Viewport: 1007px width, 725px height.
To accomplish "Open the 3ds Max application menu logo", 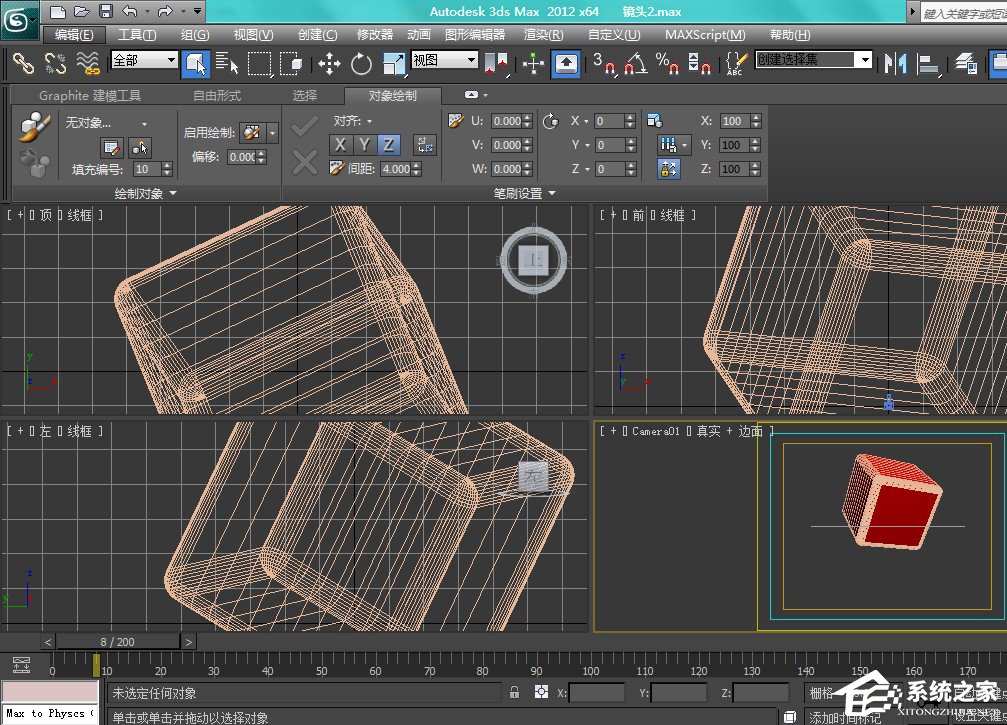I will pyautogui.click(x=19, y=19).
